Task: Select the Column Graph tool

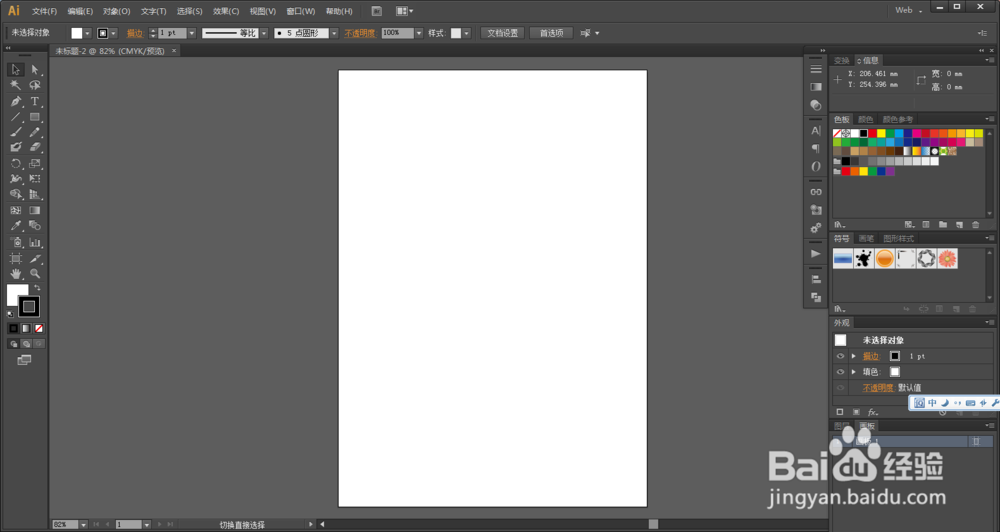Action: coord(35,242)
